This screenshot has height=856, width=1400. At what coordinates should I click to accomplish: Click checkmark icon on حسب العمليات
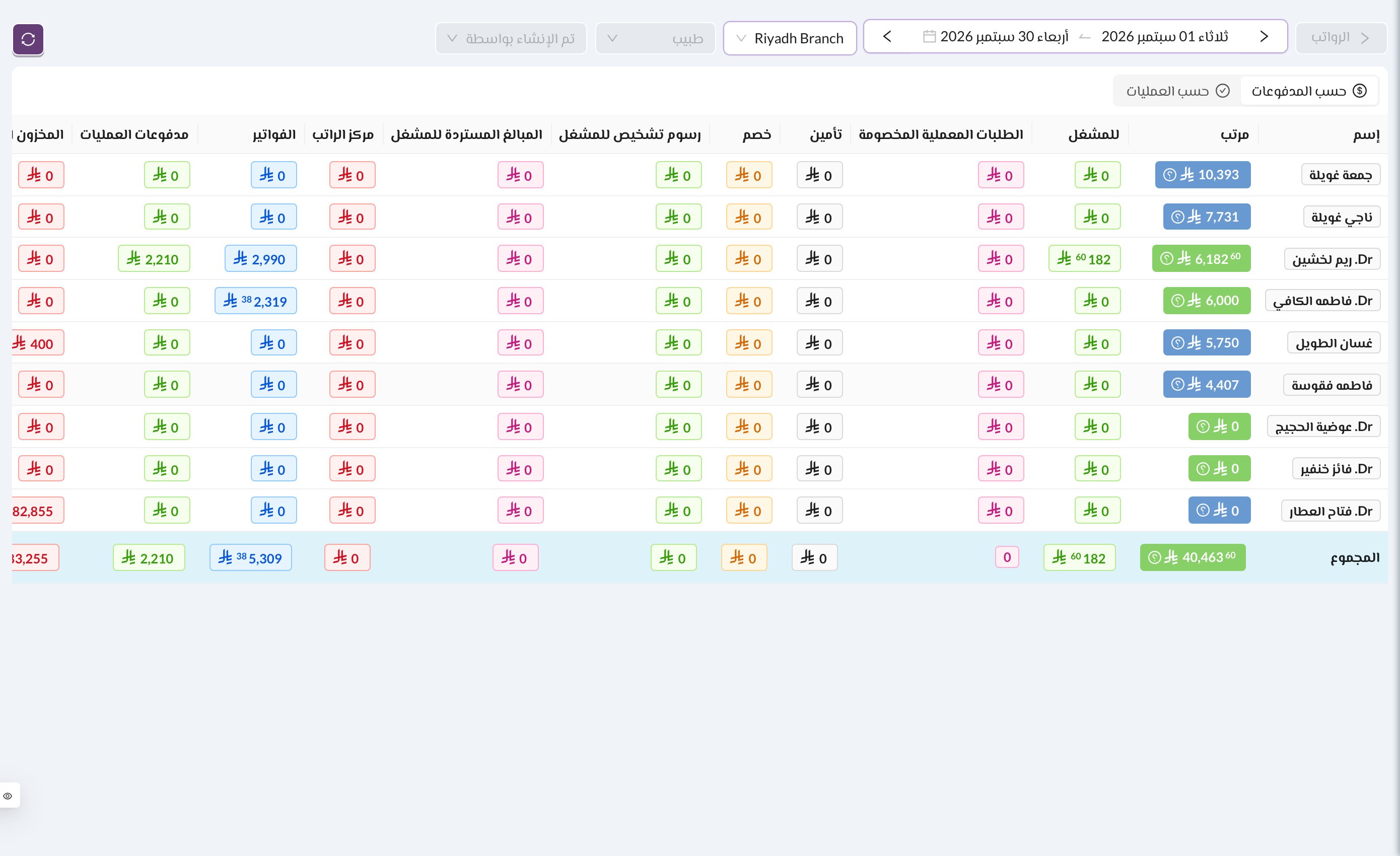coord(1223,91)
